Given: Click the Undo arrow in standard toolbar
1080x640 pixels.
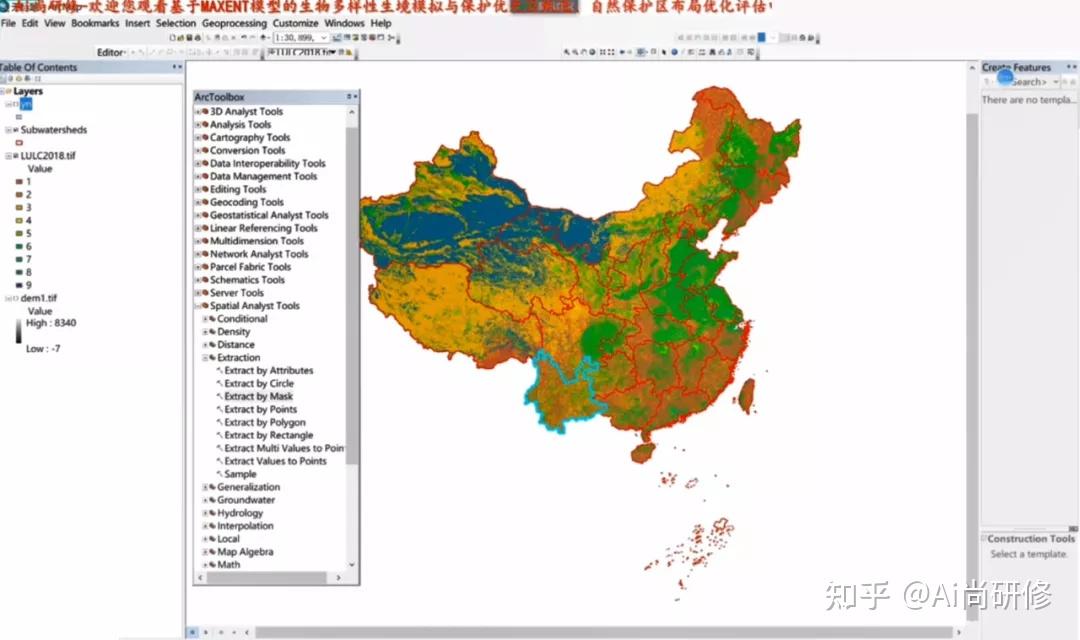Looking at the screenshot, I should (x=244, y=38).
